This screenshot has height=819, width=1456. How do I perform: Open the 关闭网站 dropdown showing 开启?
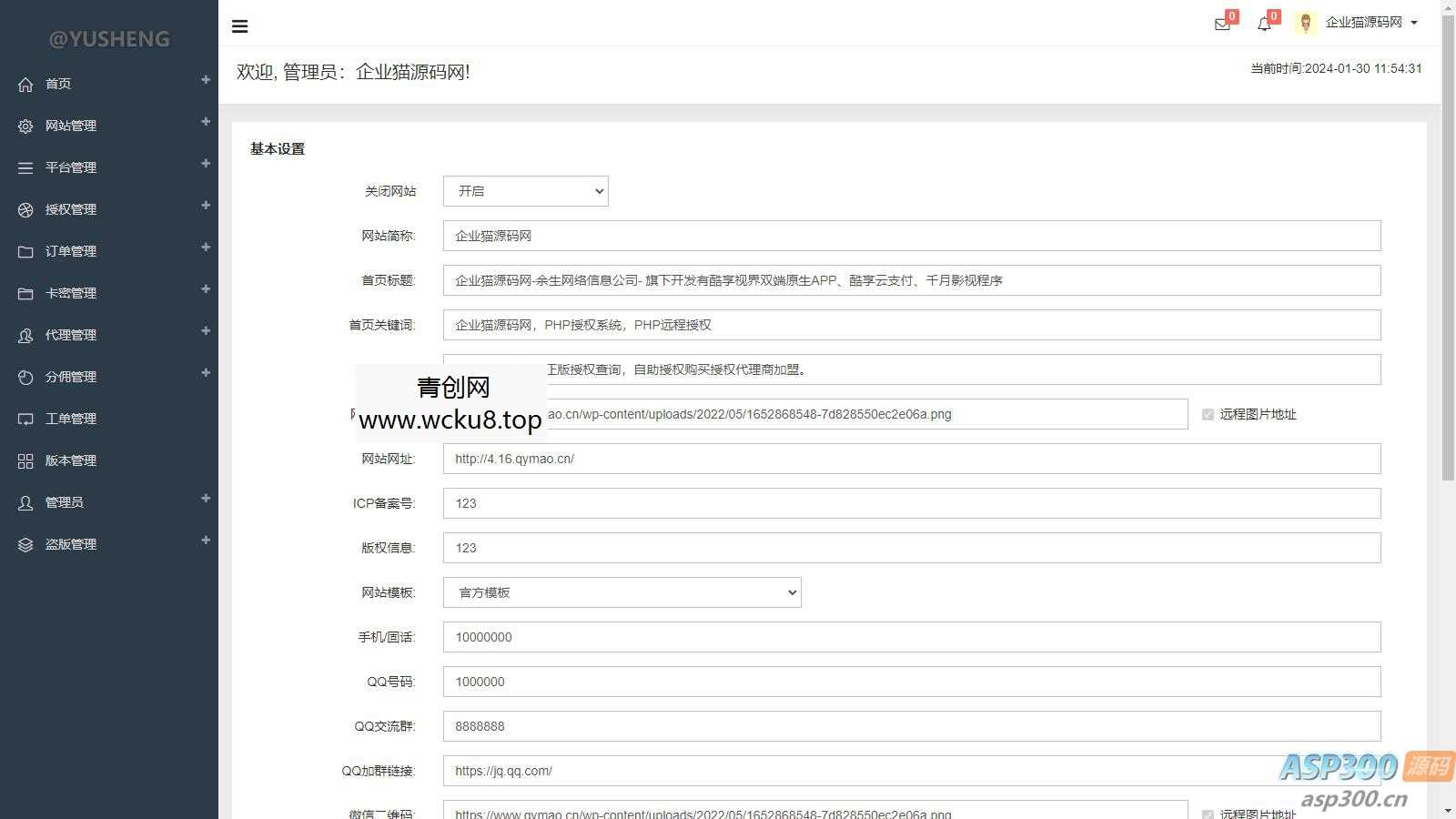[x=524, y=191]
